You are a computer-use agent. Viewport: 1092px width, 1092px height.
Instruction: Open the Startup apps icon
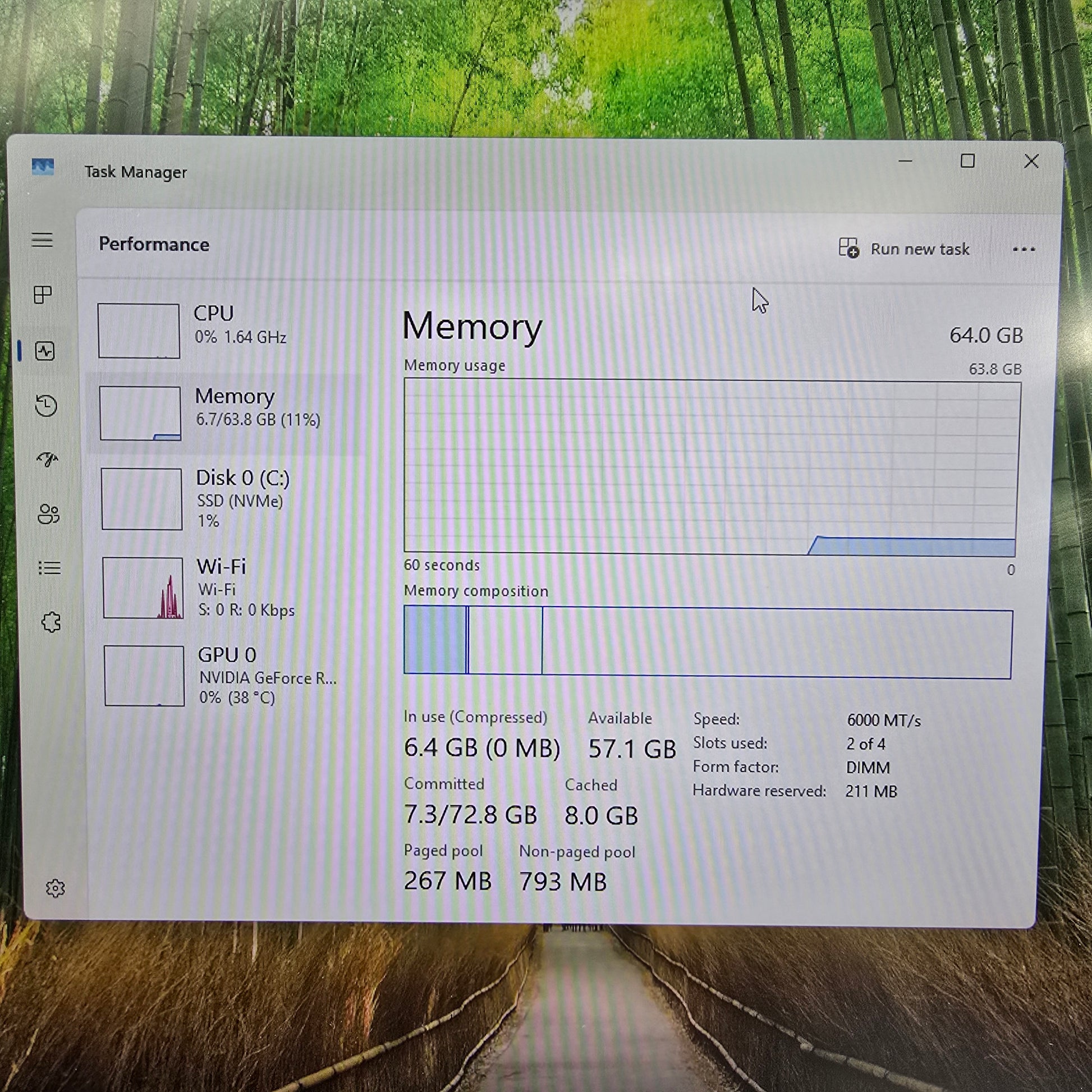tap(48, 459)
